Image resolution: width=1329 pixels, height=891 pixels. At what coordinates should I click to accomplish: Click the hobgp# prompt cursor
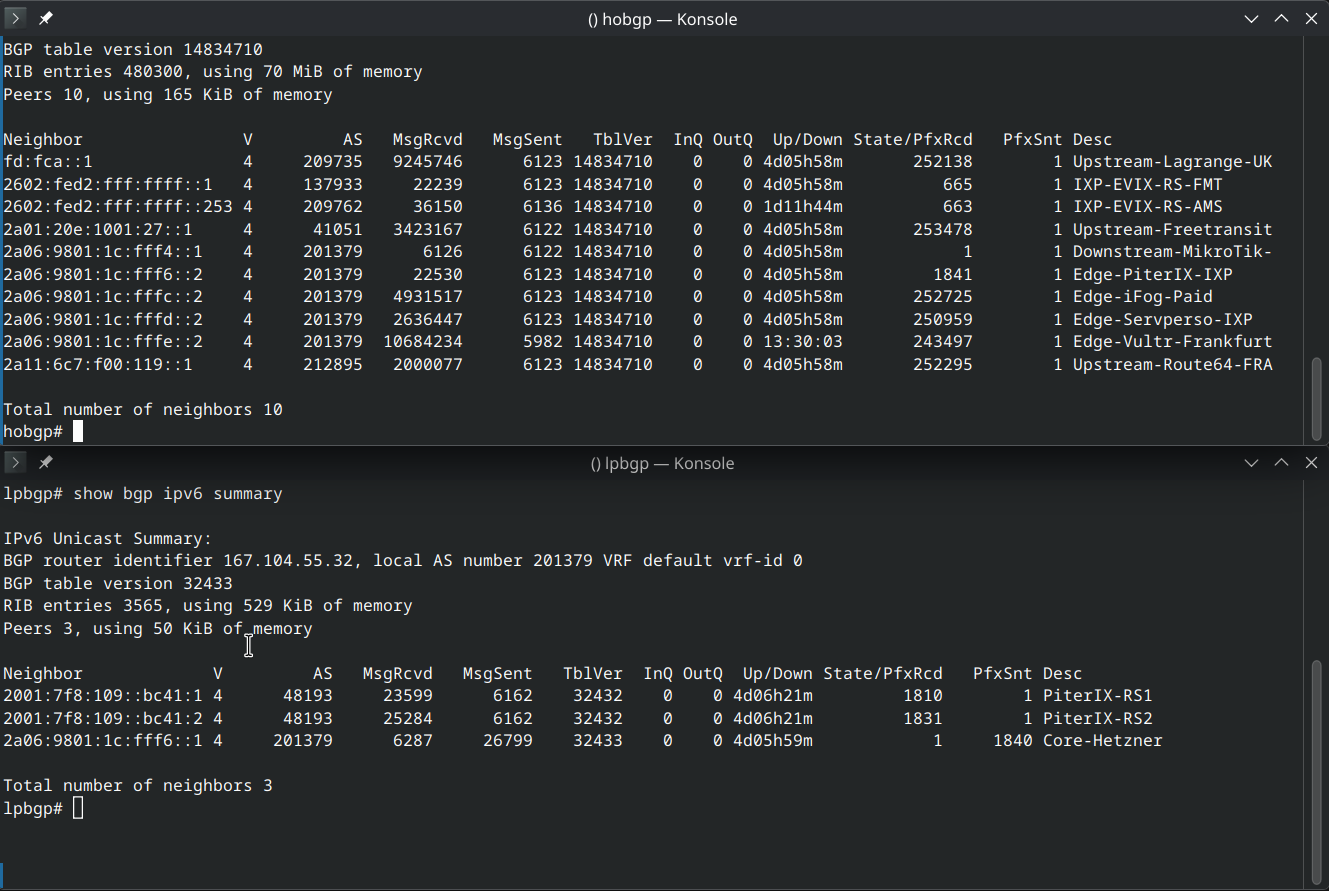pos(78,432)
